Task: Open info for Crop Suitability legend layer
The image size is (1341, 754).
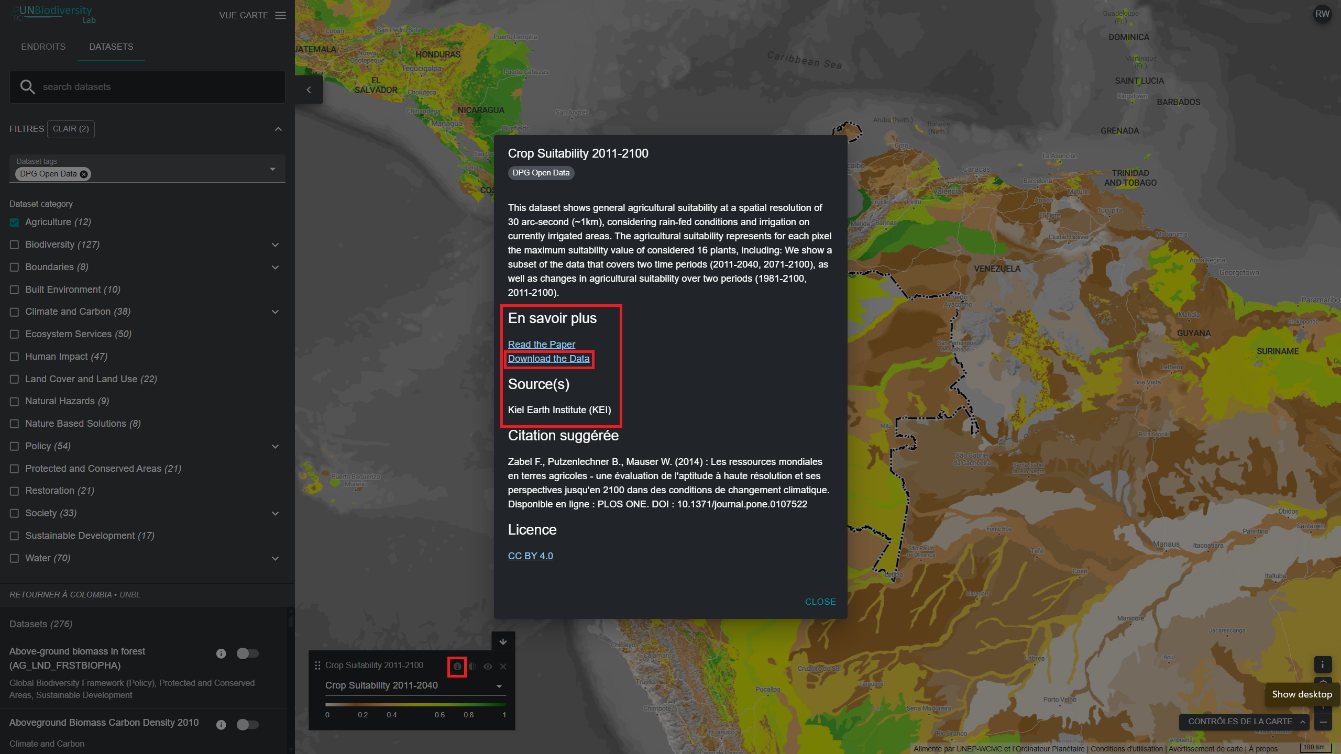Action: [457, 666]
